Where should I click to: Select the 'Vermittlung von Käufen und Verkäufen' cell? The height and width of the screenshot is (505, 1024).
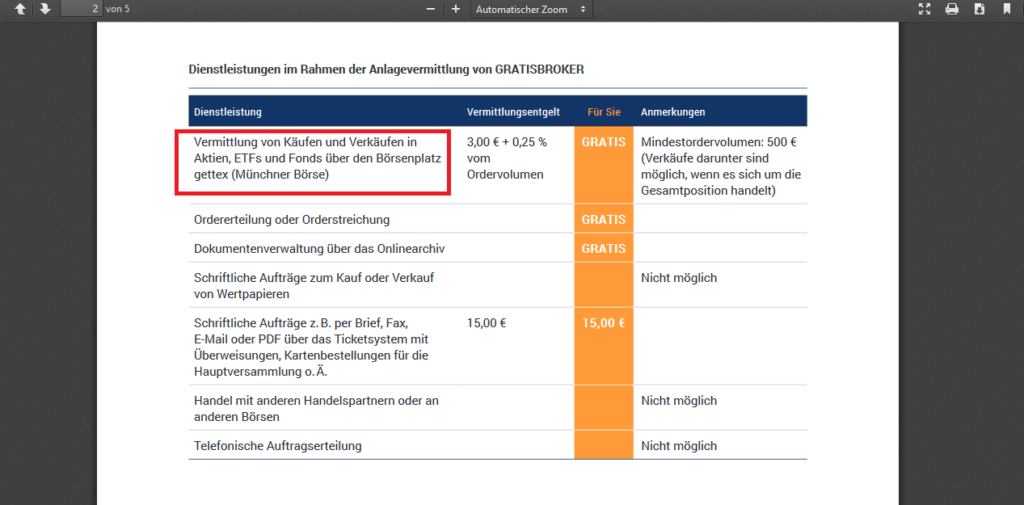click(317, 159)
